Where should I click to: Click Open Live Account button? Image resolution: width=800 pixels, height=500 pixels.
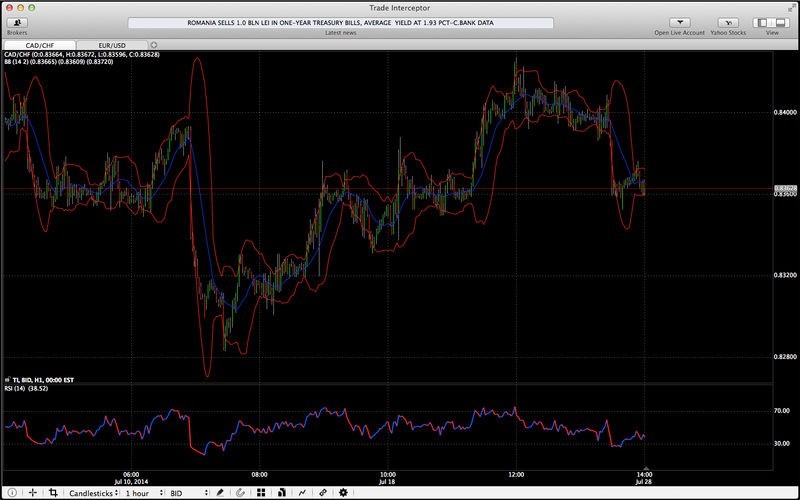(679, 22)
